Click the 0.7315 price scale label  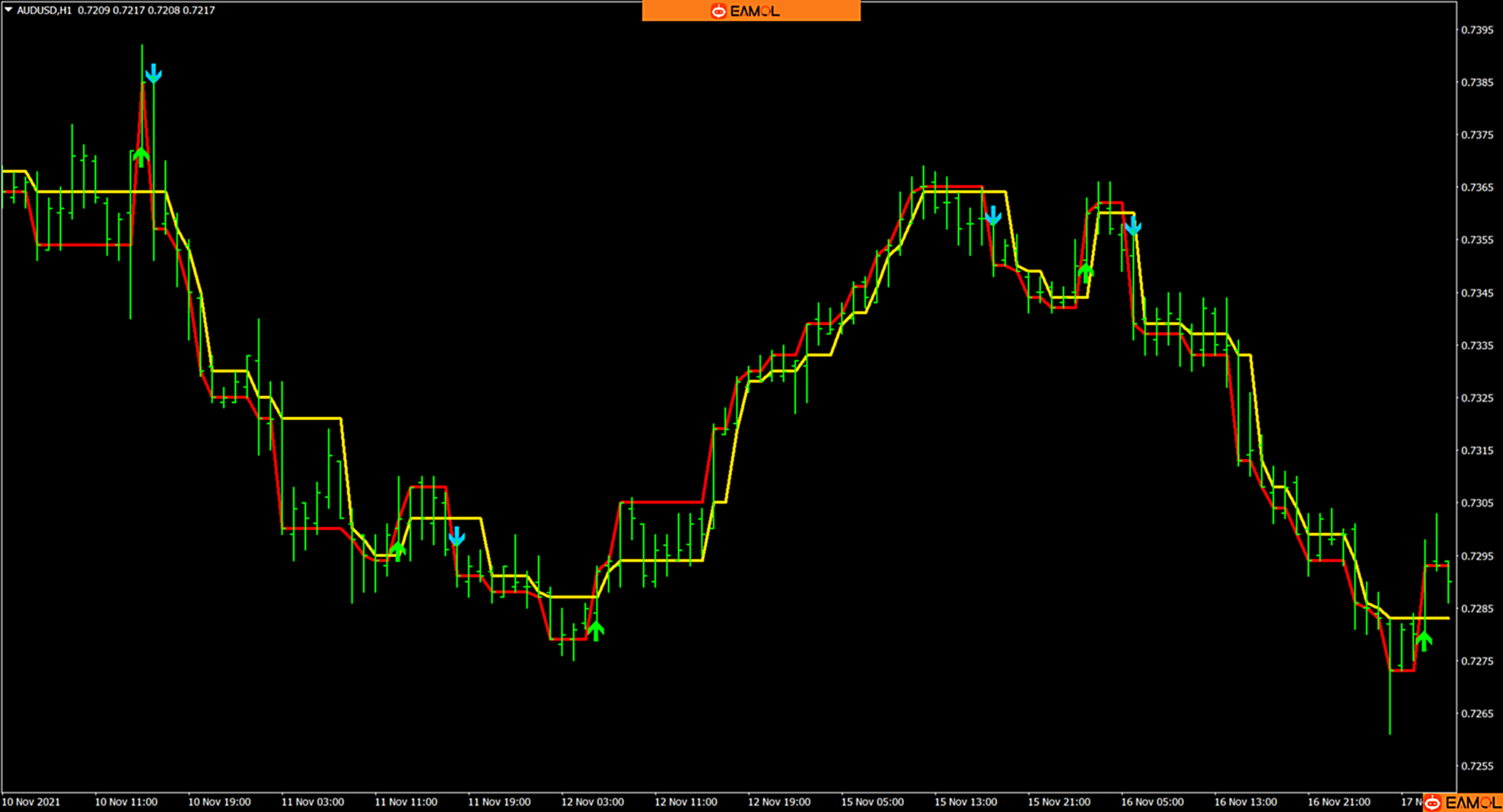tap(1477, 450)
